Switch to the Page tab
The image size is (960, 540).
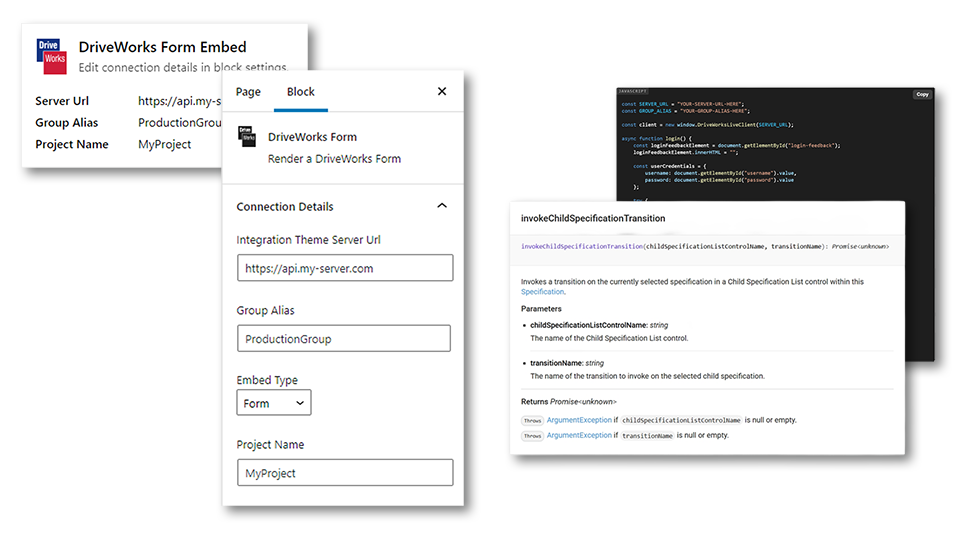[x=248, y=92]
